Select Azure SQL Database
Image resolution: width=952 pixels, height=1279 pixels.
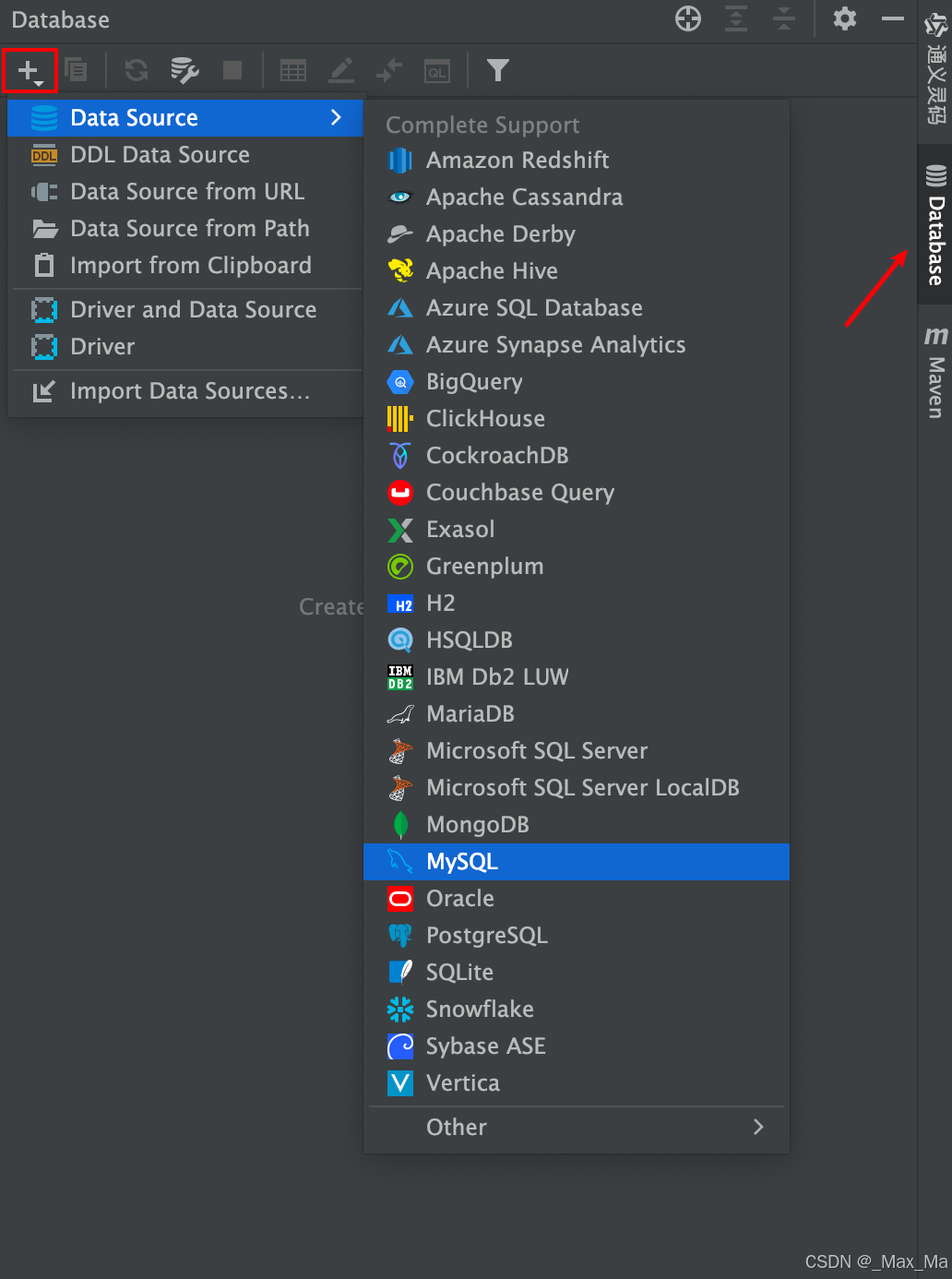[x=577, y=308]
